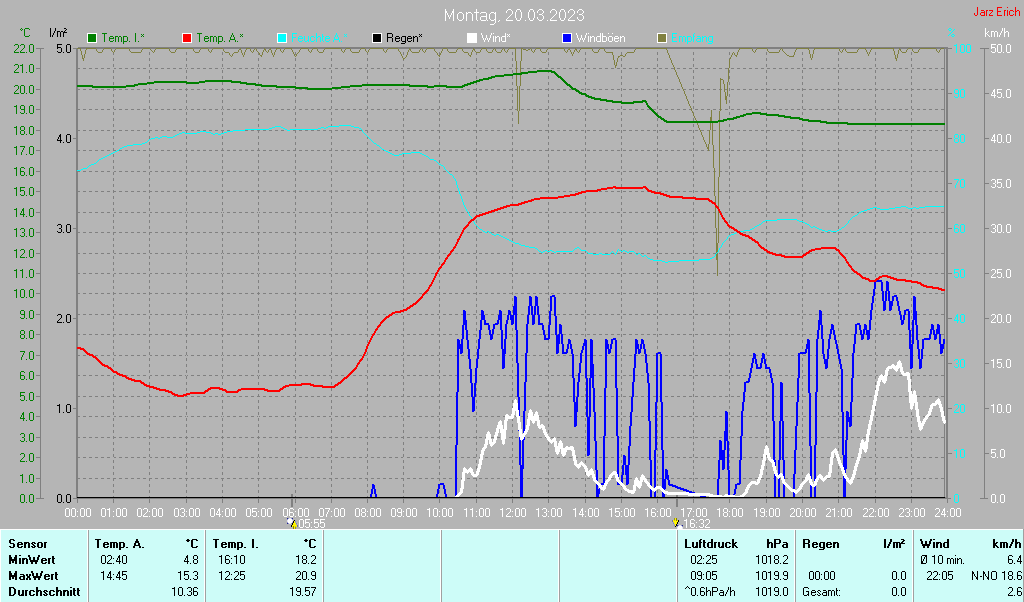Click the 'N-NO 18.6' wind gust value
This screenshot has height=602, width=1024.
[x=996, y=577]
